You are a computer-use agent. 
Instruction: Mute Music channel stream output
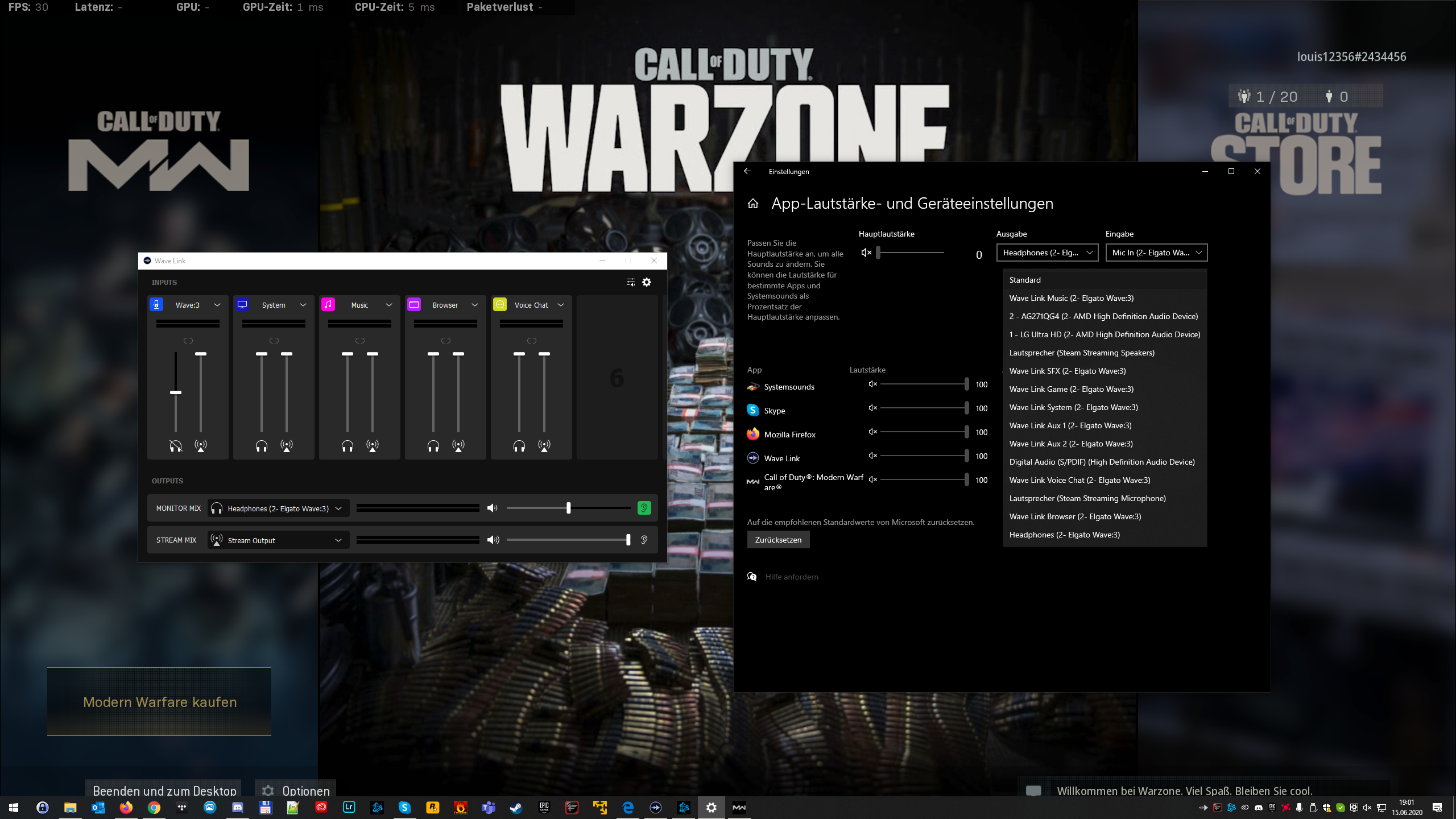(x=373, y=446)
